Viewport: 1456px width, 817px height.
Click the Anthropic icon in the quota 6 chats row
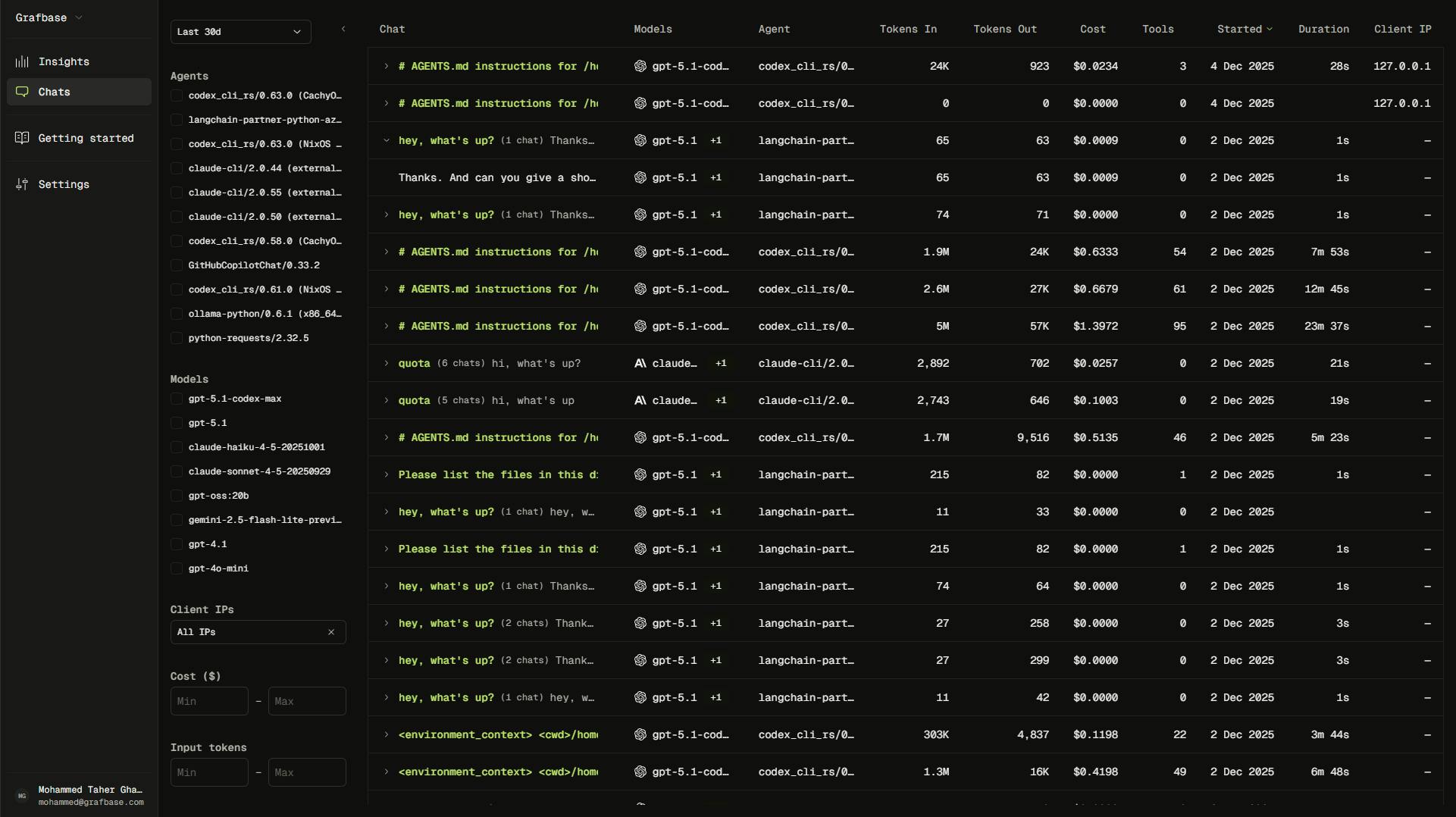point(640,363)
